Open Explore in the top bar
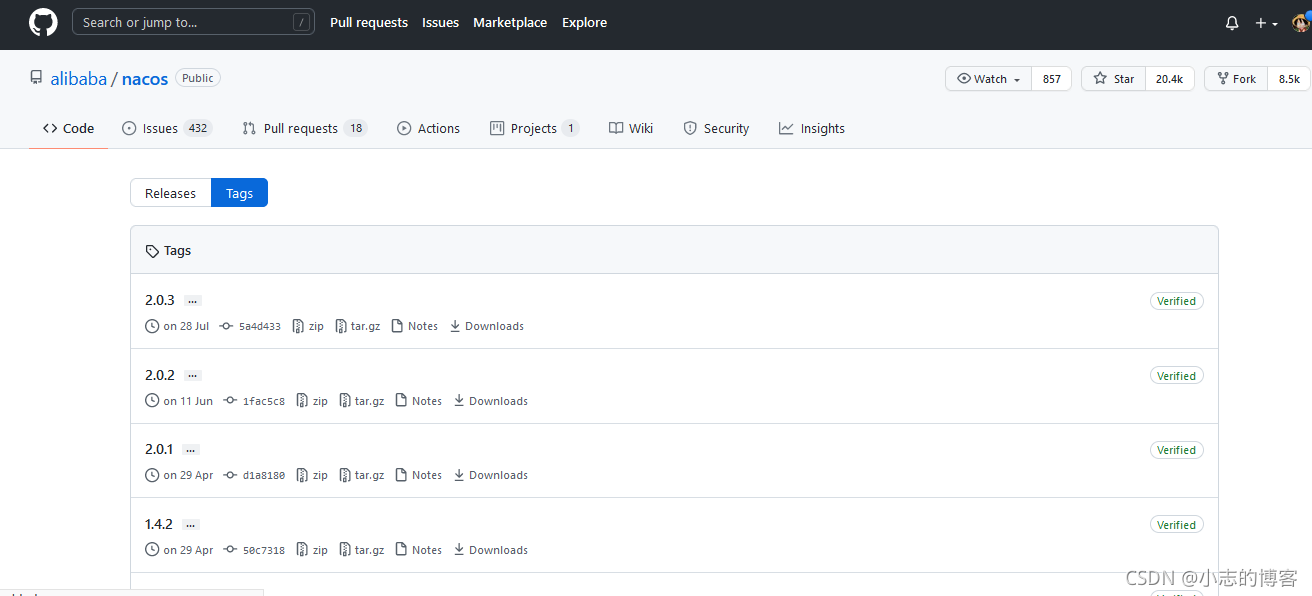1312x596 pixels. tap(584, 22)
